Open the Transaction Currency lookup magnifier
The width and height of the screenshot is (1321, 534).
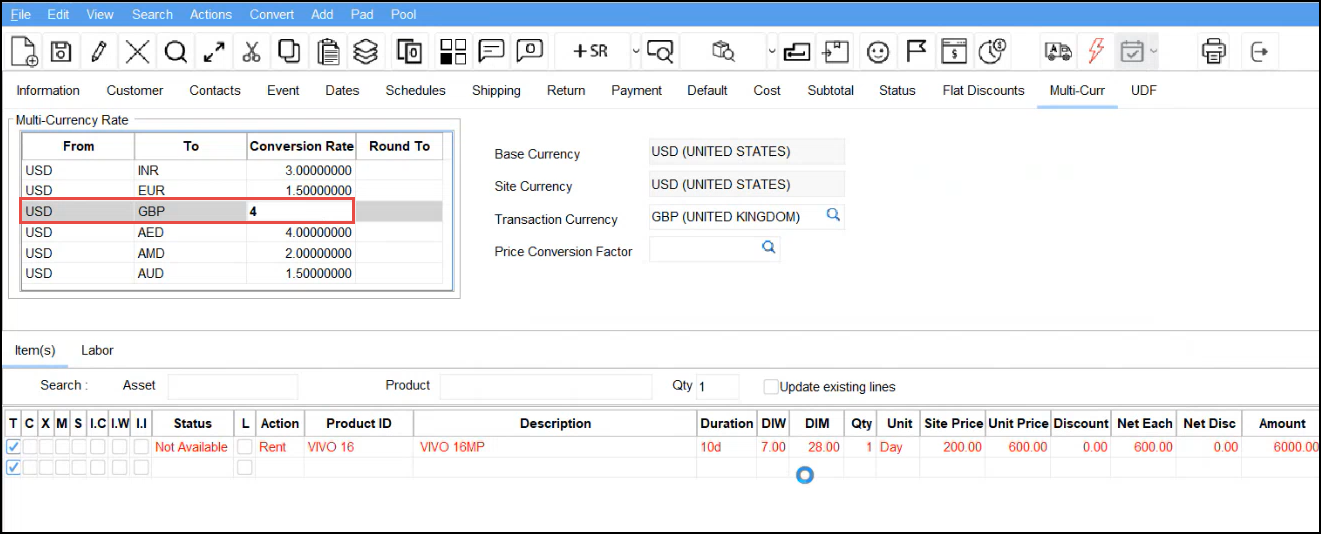coord(832,215)
